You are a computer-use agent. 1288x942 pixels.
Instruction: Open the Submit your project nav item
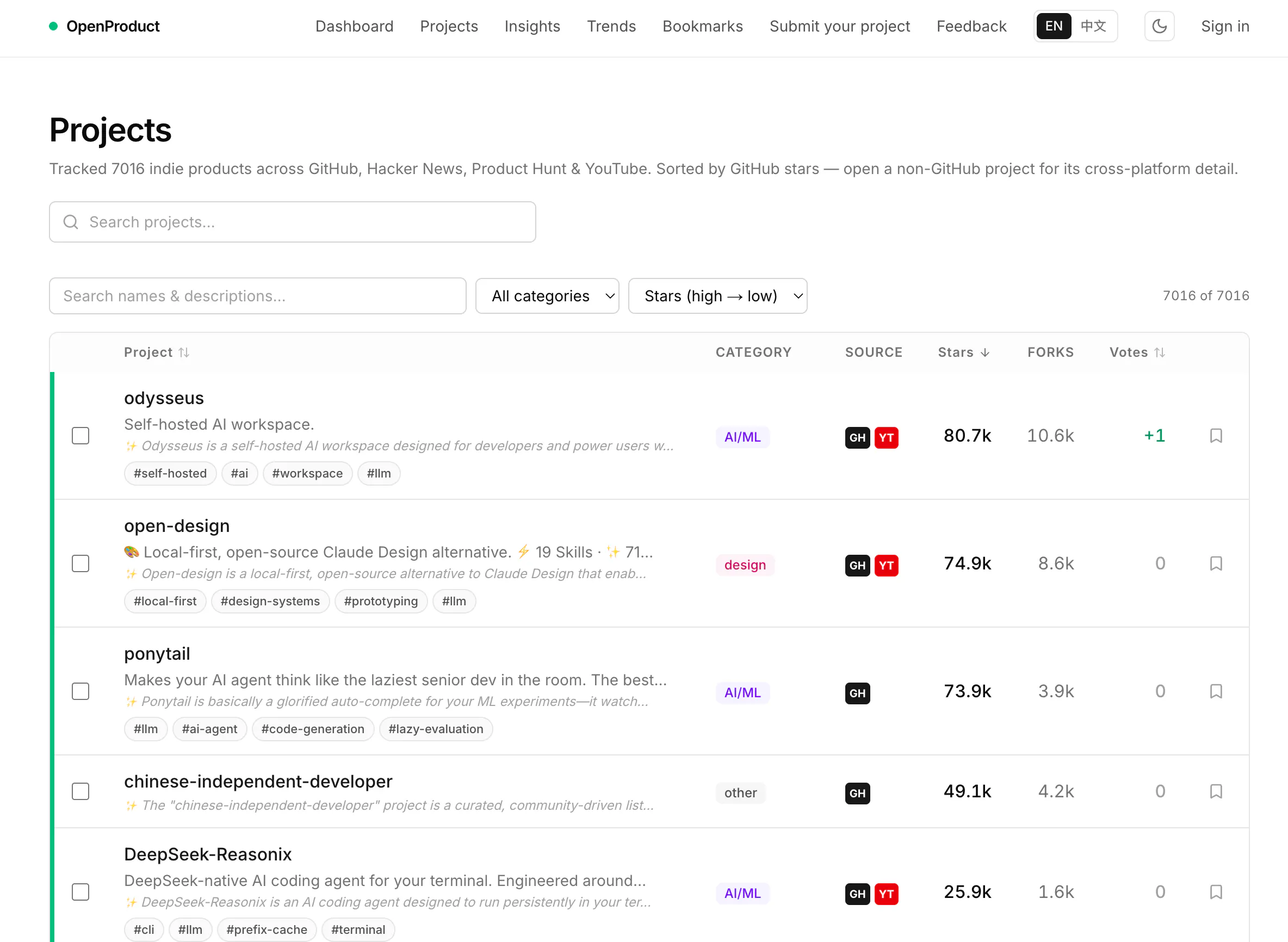[x=839, y=26]
